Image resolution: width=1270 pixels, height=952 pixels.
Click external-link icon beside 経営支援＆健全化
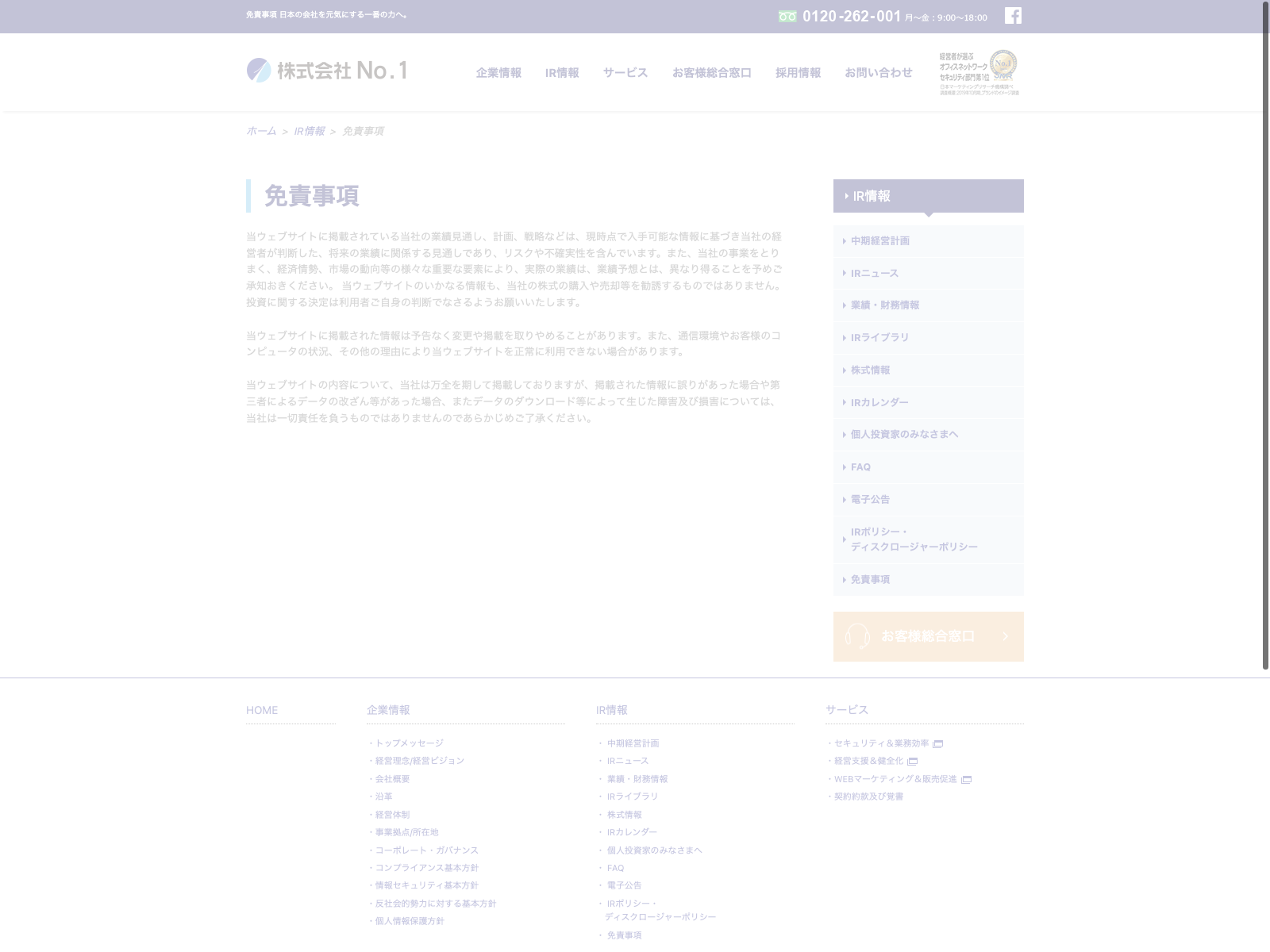[x=913, y=762]
